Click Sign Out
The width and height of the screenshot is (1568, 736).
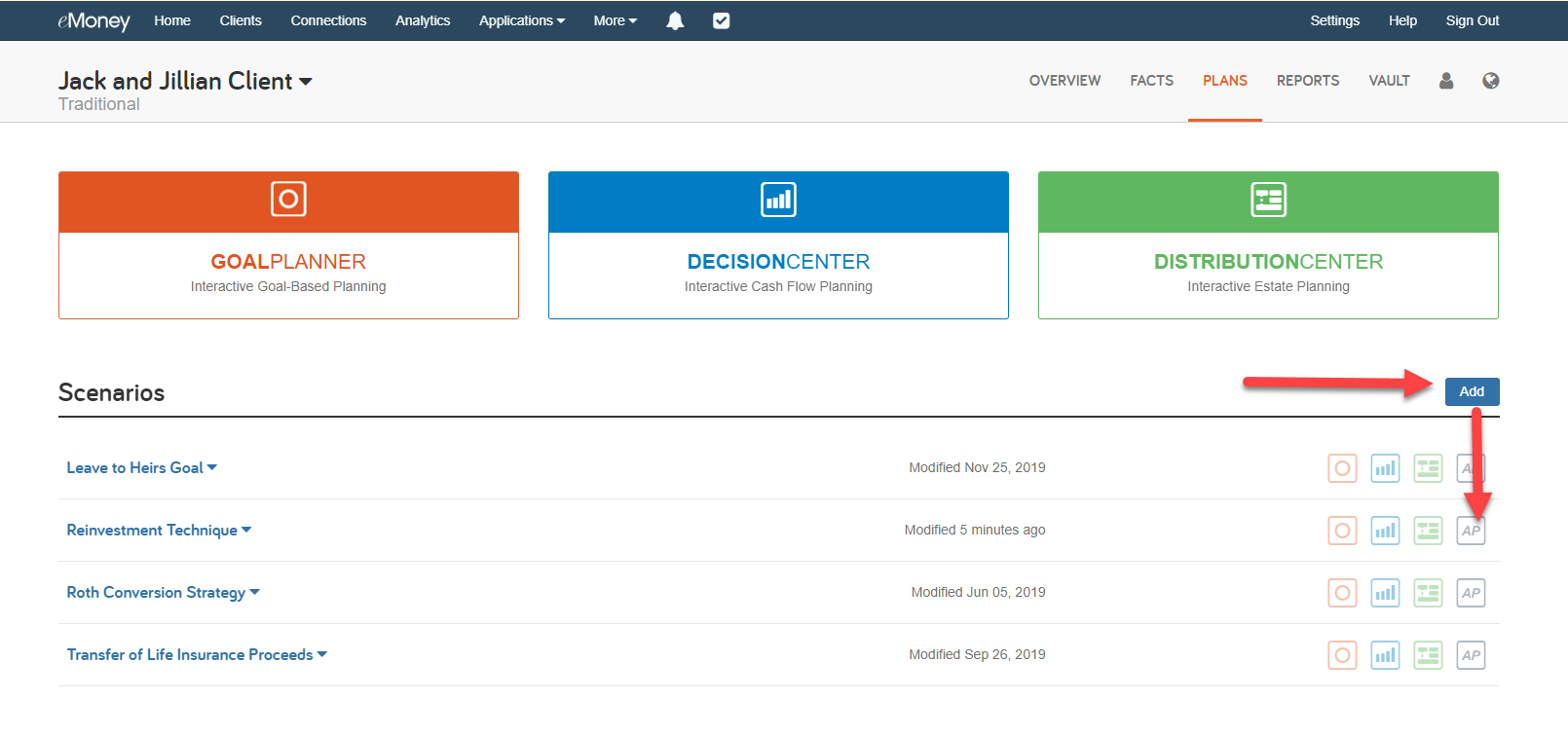(1473, 20)
